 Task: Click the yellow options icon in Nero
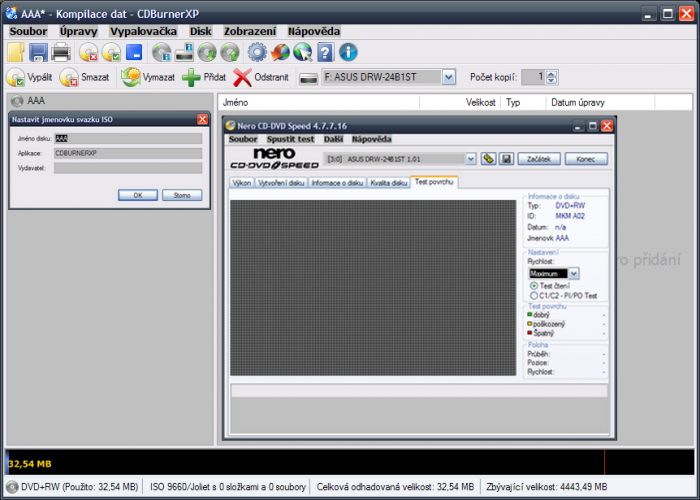coord(488,158)
